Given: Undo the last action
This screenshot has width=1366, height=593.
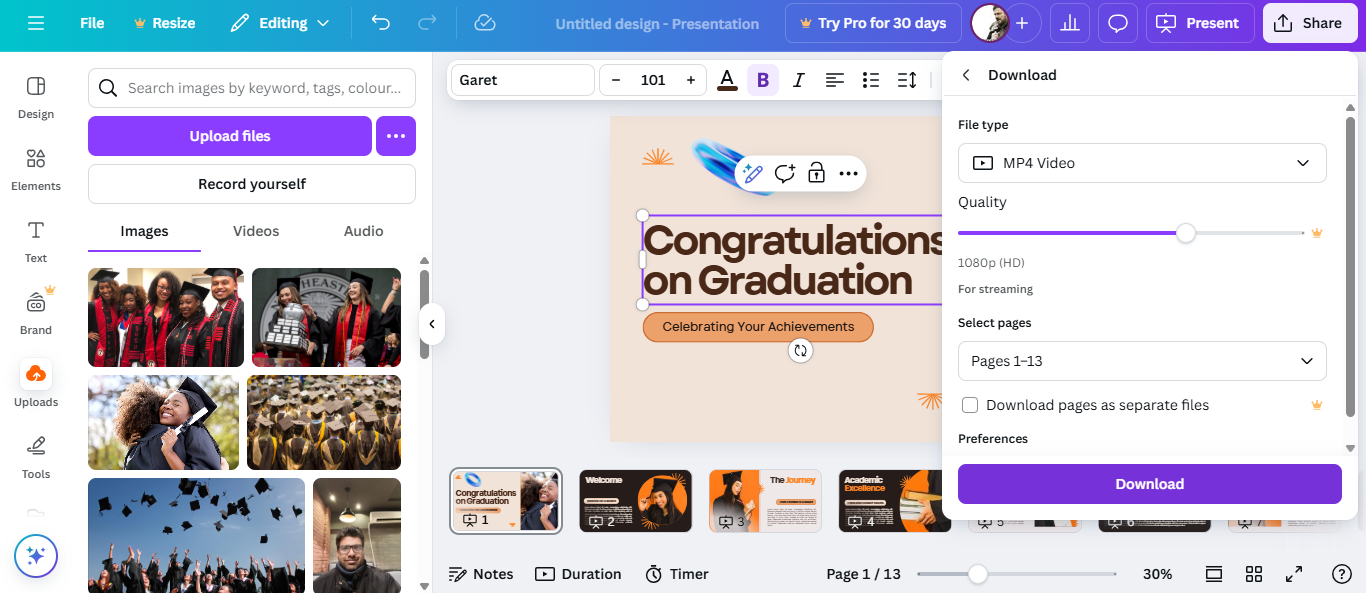Looking at the screenshot, I should (x=380, y=23).
